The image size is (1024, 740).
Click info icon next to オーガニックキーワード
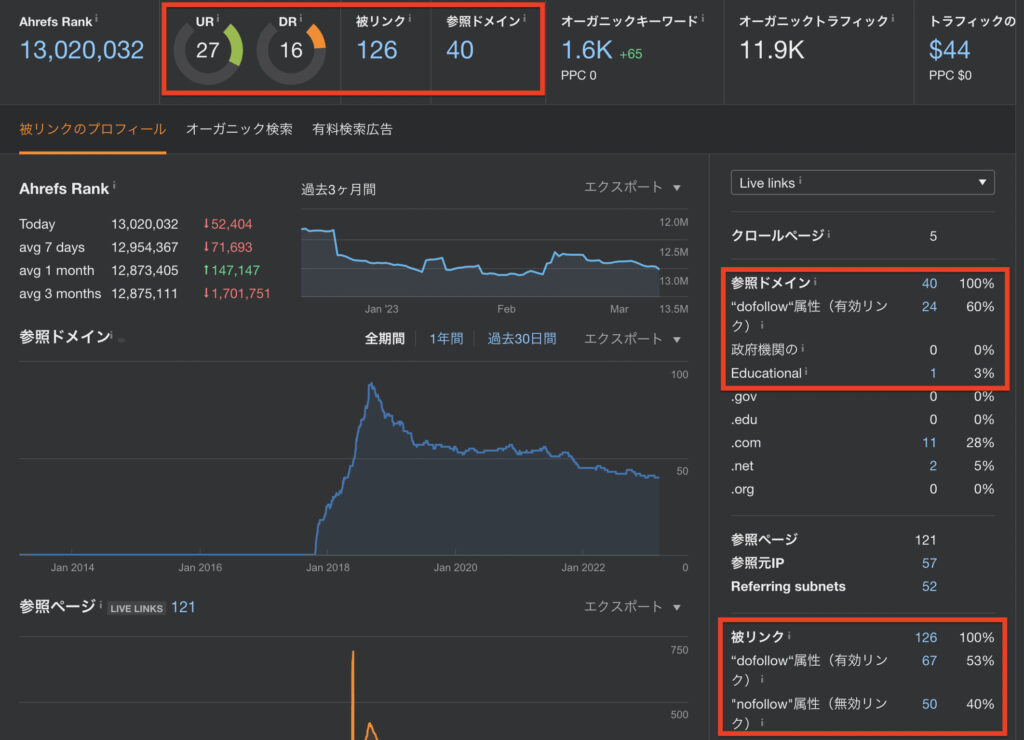pyautogui.click(x=702, y=18)
